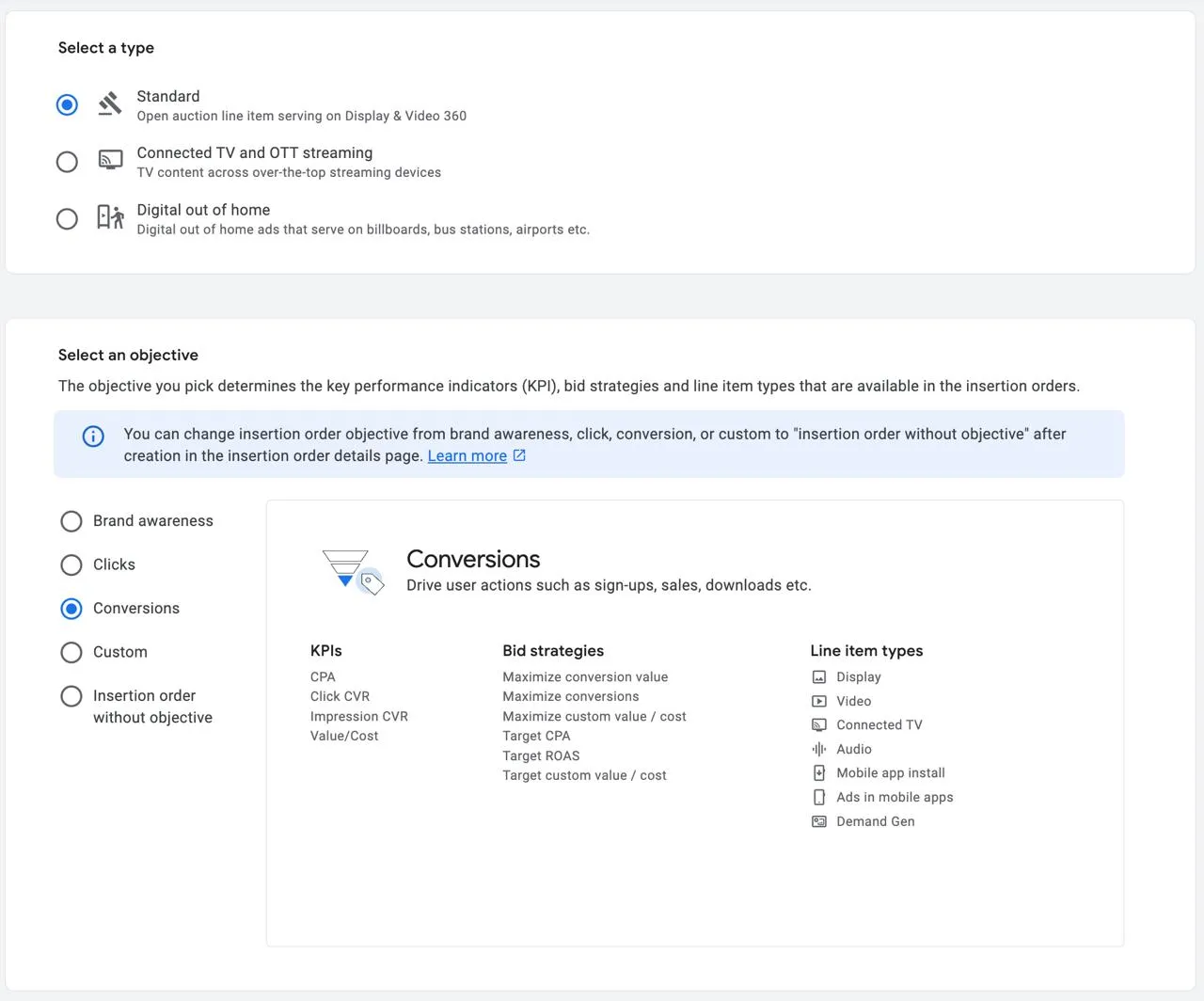The width and height of the screenshot is (1204, 1001).
Task: Select the Digital out of home radio
Action: pyautogui.click(x=67, y=219)
